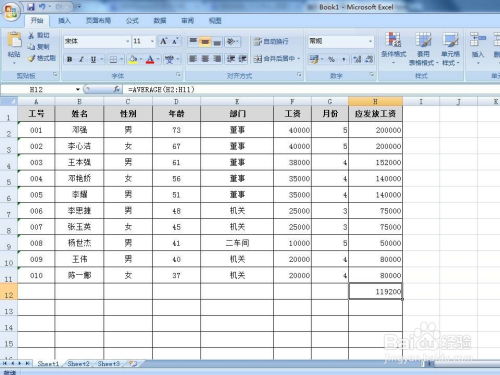
Task: Open the 页面布局 (Page Layout) tab
Action: point(98,21)
